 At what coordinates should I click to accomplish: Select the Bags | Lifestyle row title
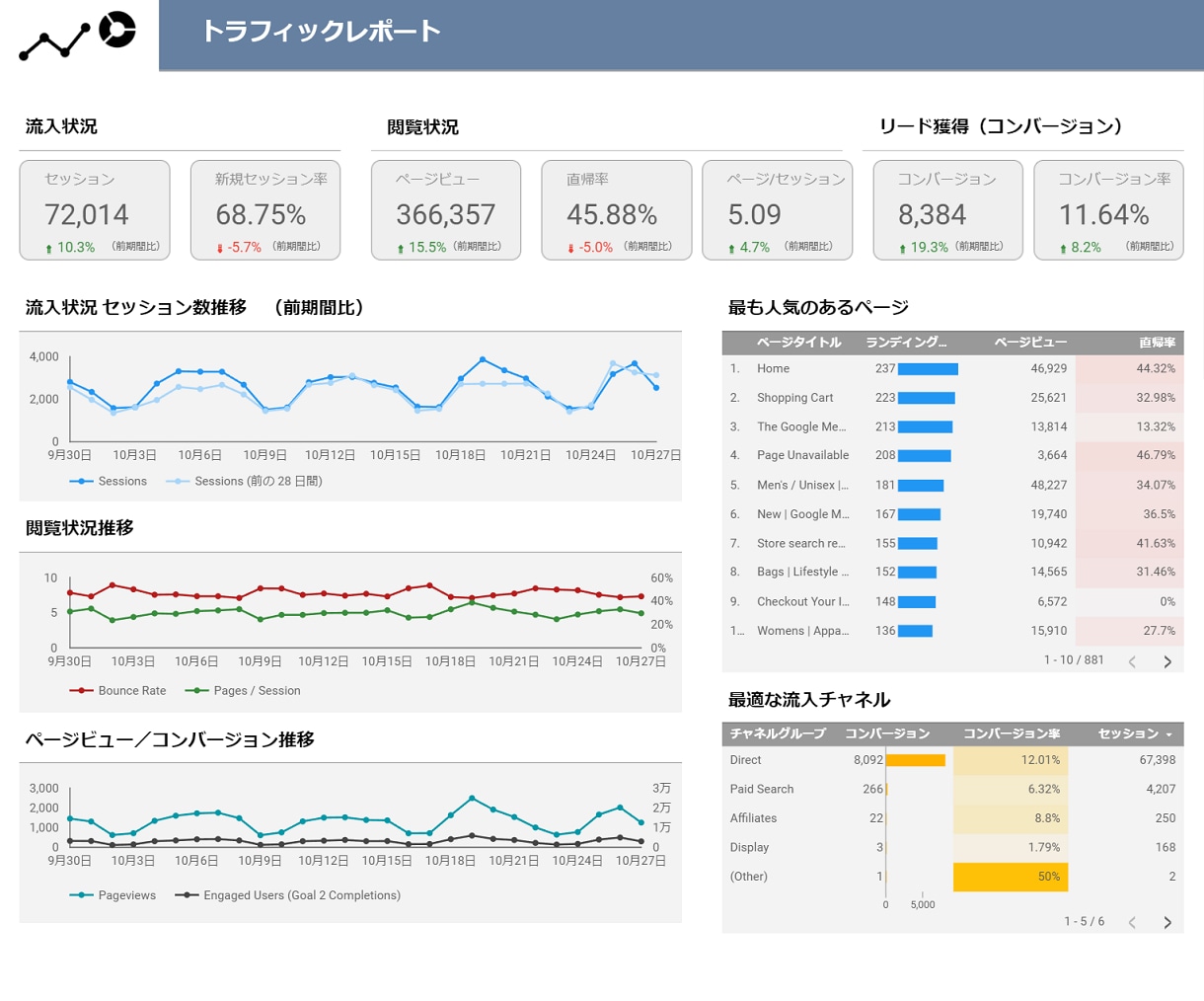[x=802, y=572]
